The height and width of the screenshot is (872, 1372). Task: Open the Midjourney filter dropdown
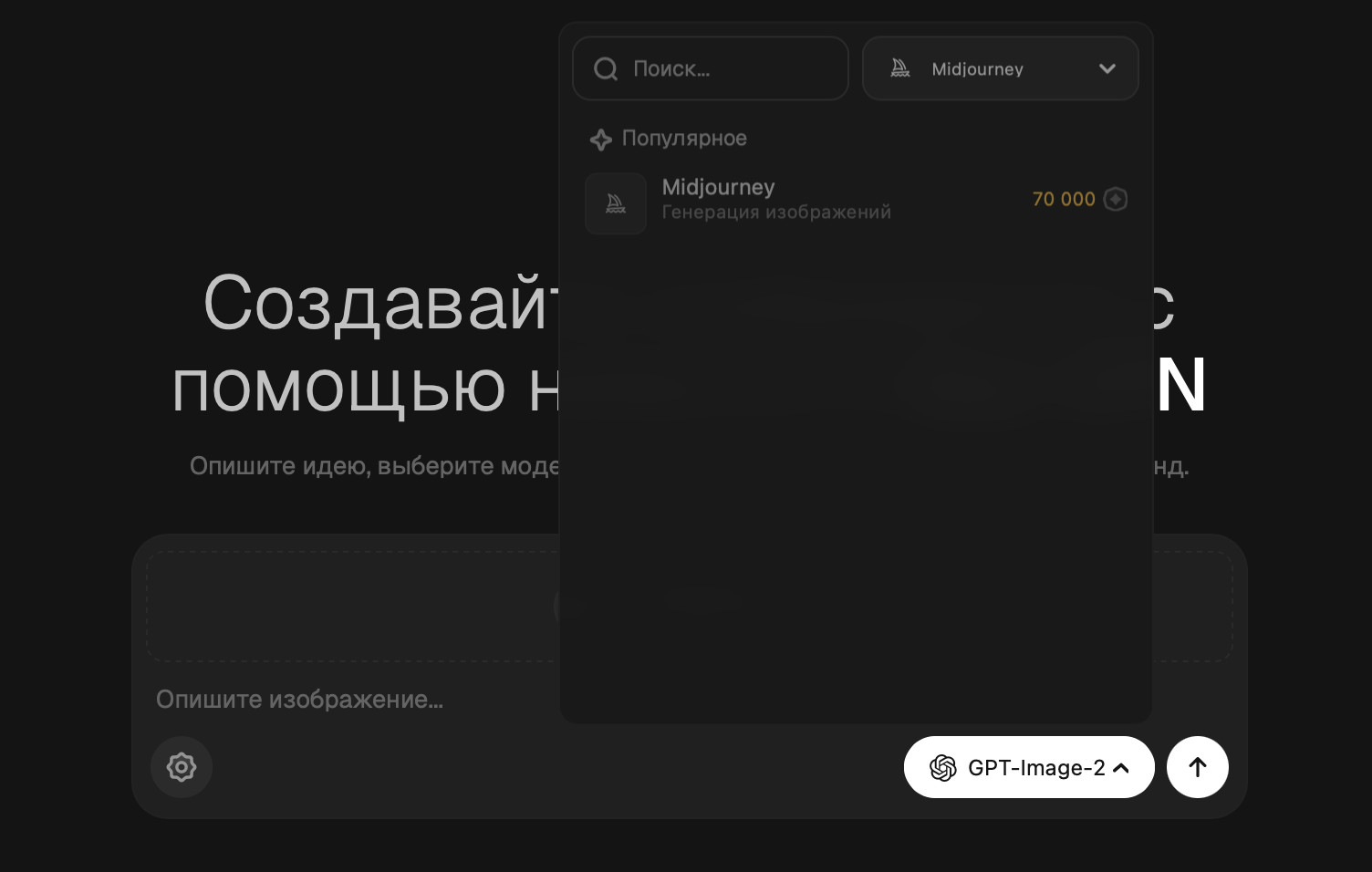(x=1000, y=68)
